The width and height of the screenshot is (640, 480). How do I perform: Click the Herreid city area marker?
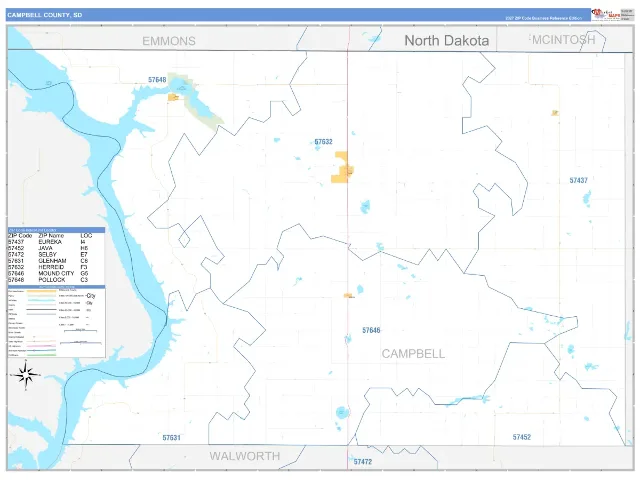[x=342, y=167]
